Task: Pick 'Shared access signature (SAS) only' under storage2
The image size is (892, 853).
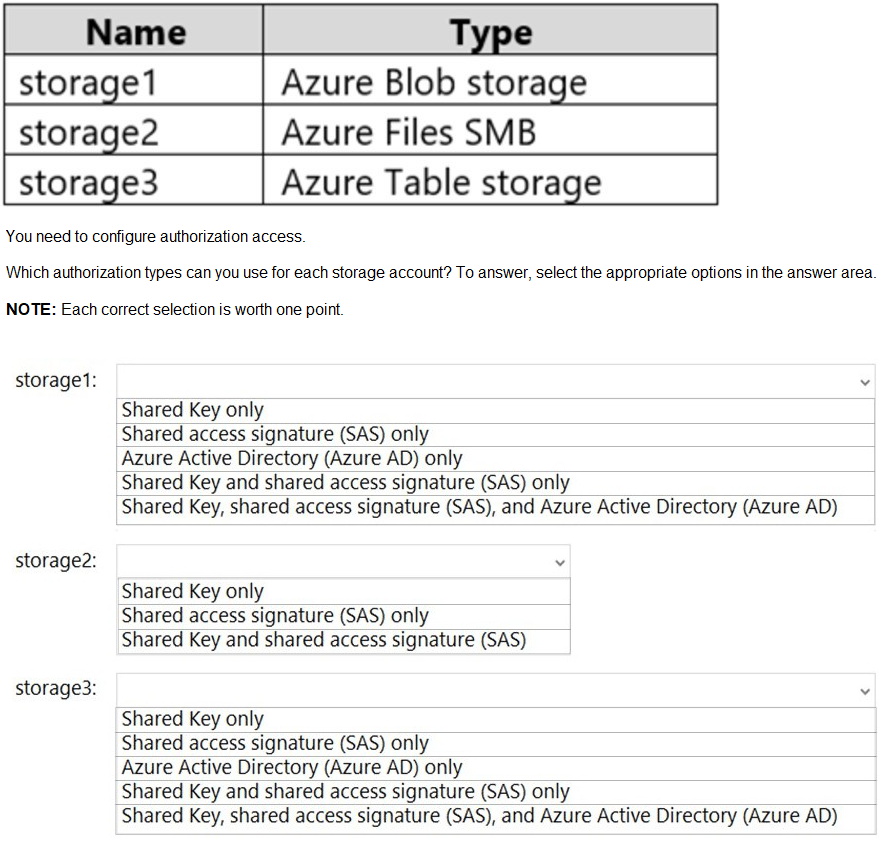Action: point(275,615)
